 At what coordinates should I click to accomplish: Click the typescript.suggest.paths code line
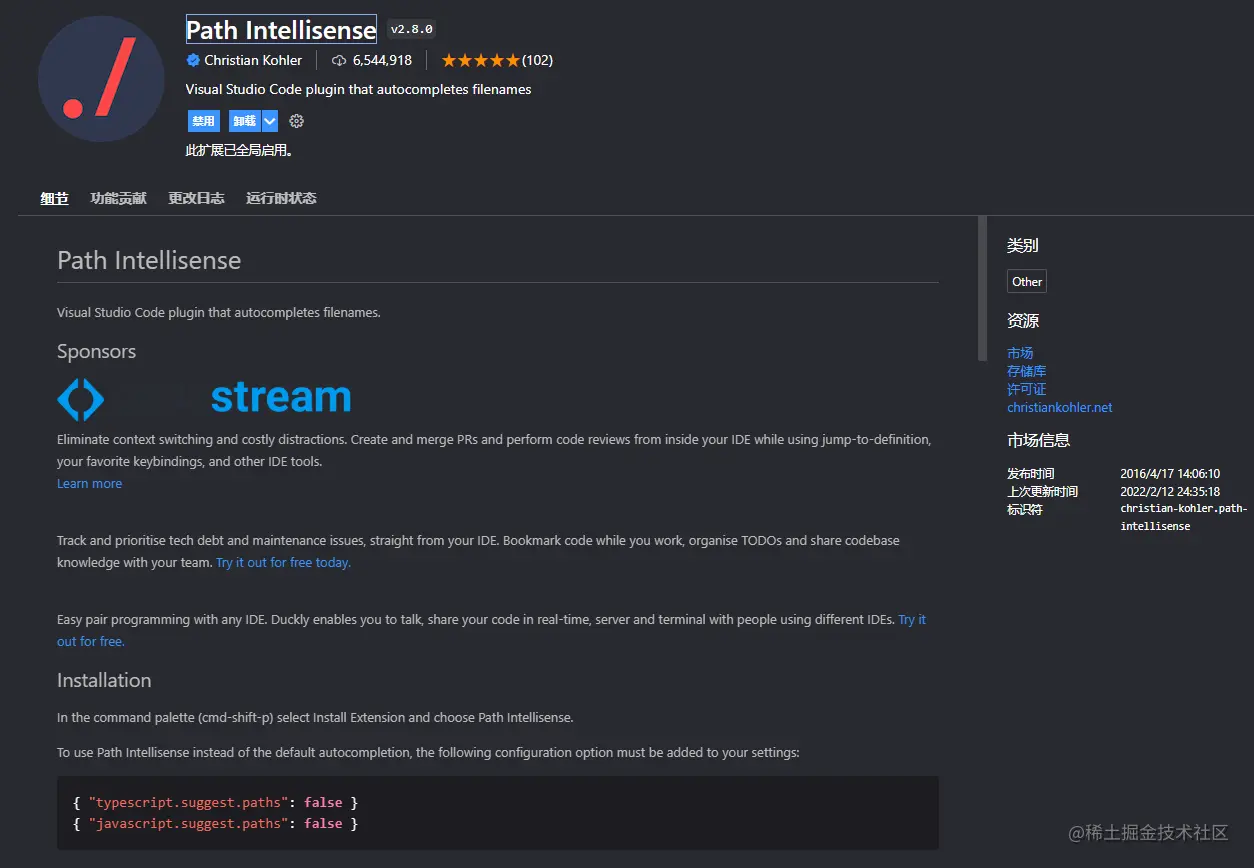(x=215, y=802)
